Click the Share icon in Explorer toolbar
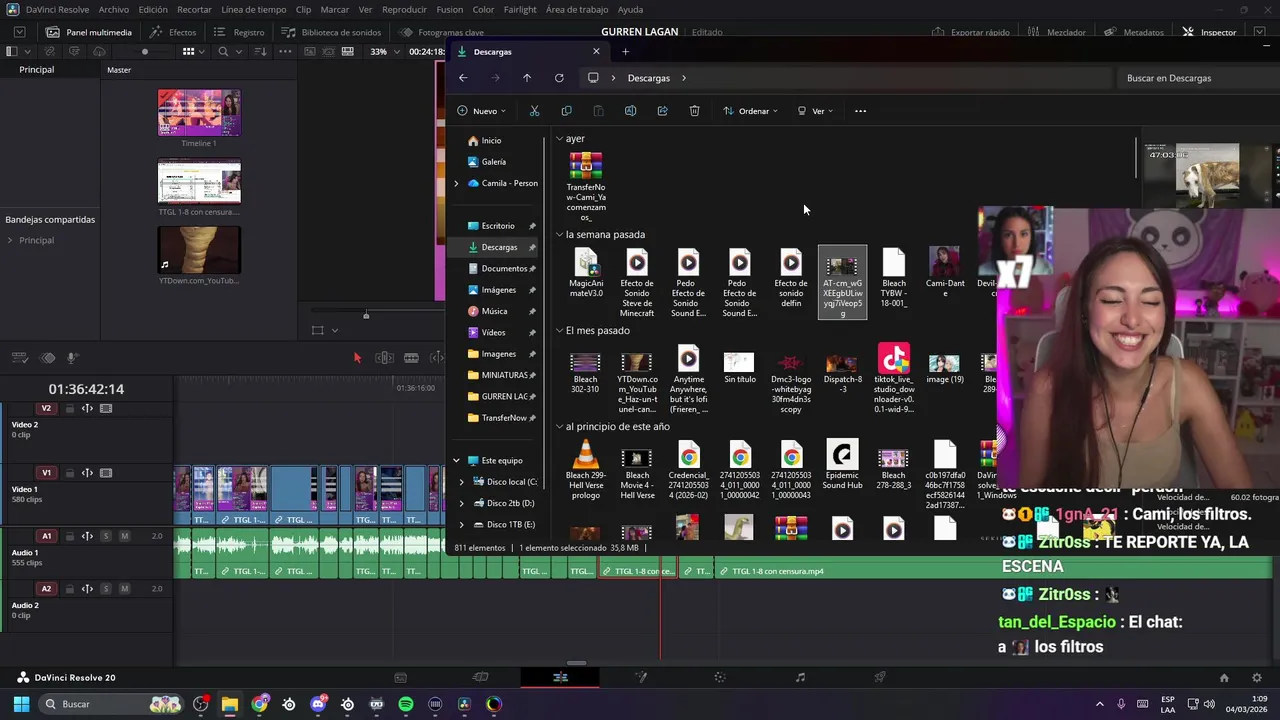The width and height of the screenshot is (1280, 720). 662,111
